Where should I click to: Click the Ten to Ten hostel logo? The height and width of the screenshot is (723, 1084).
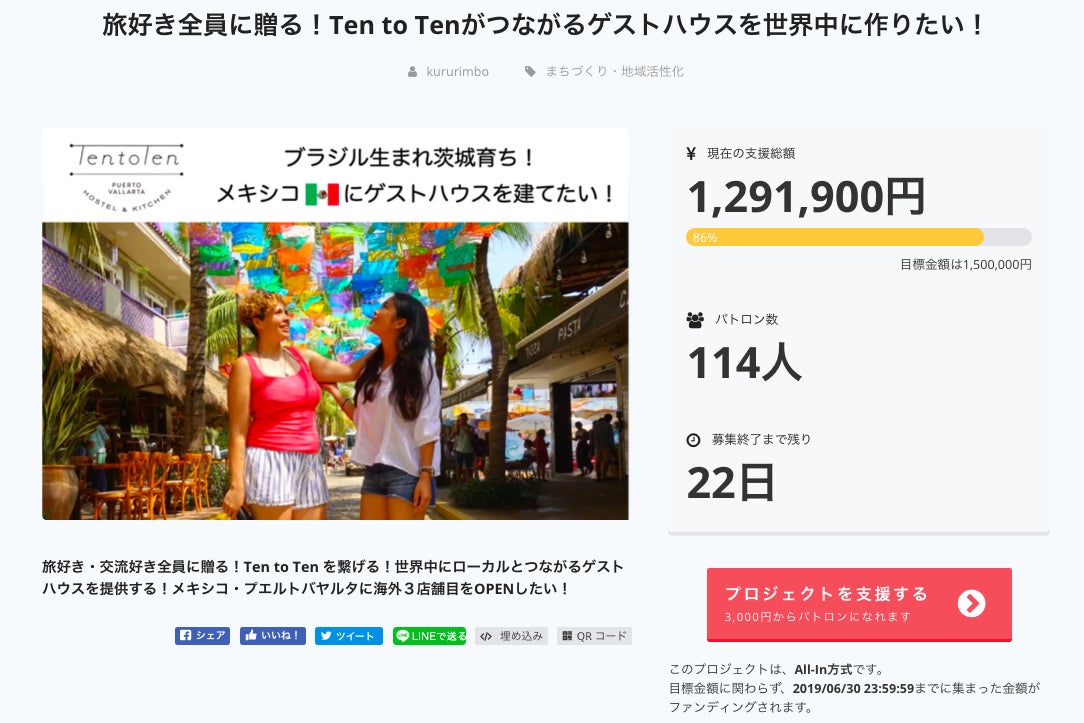(126, 173)
